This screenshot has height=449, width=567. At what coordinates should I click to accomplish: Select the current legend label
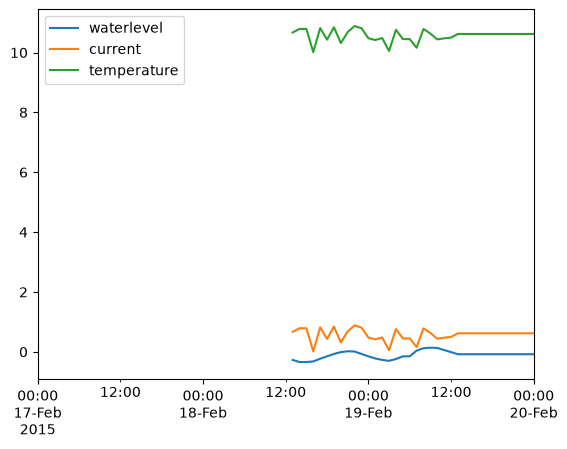click(115, 49)
